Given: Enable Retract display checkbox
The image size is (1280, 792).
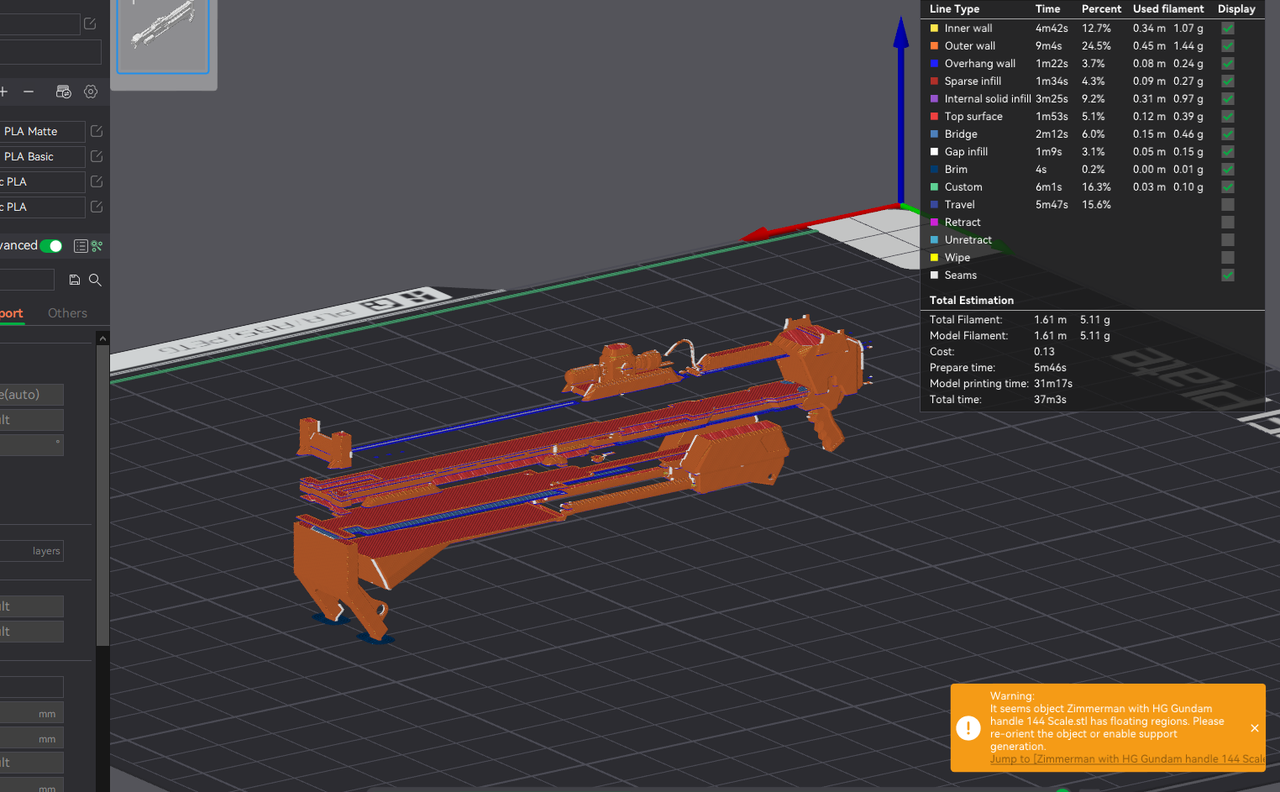Looking at the screenshot, I should click(1228, 222).
